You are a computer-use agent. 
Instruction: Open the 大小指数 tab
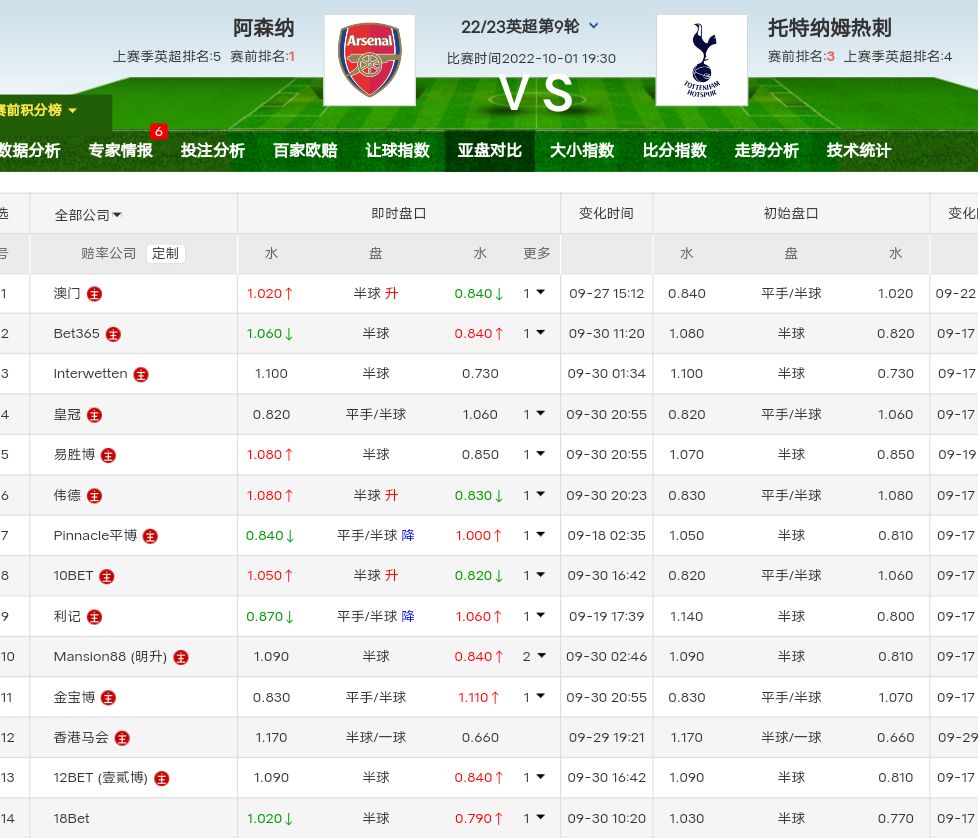click(x=581, y=151)
